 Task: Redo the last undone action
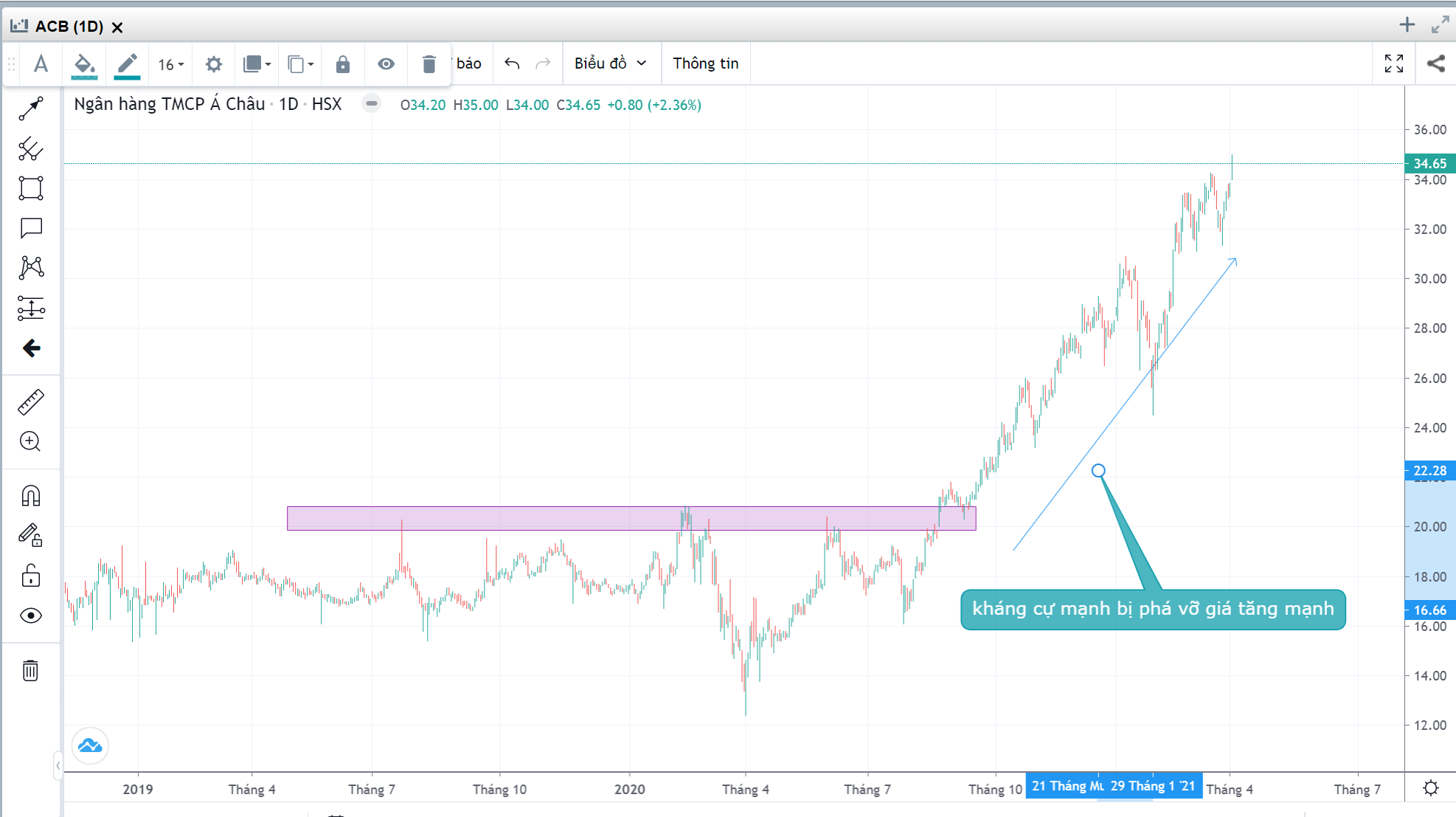pos(543,63)
